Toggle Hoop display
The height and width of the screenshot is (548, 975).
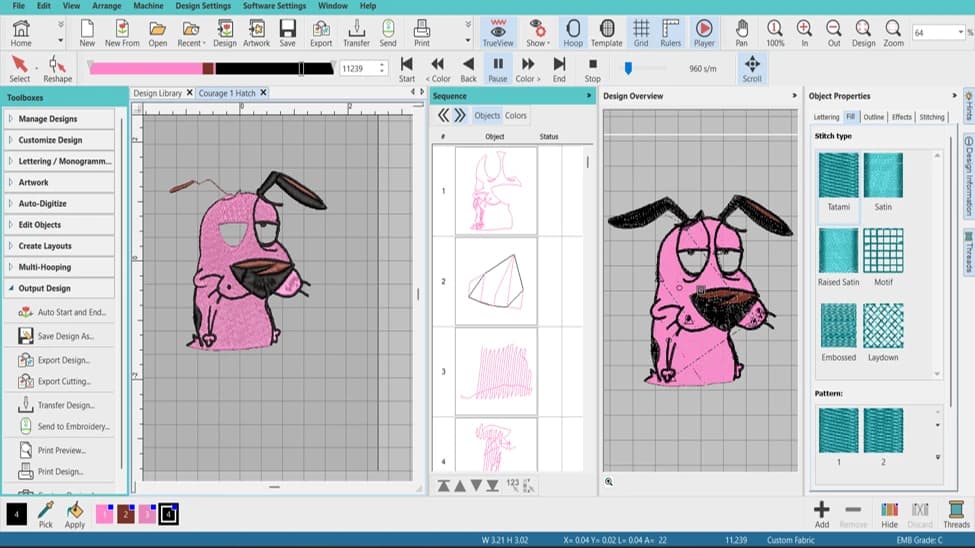point(573,33)
